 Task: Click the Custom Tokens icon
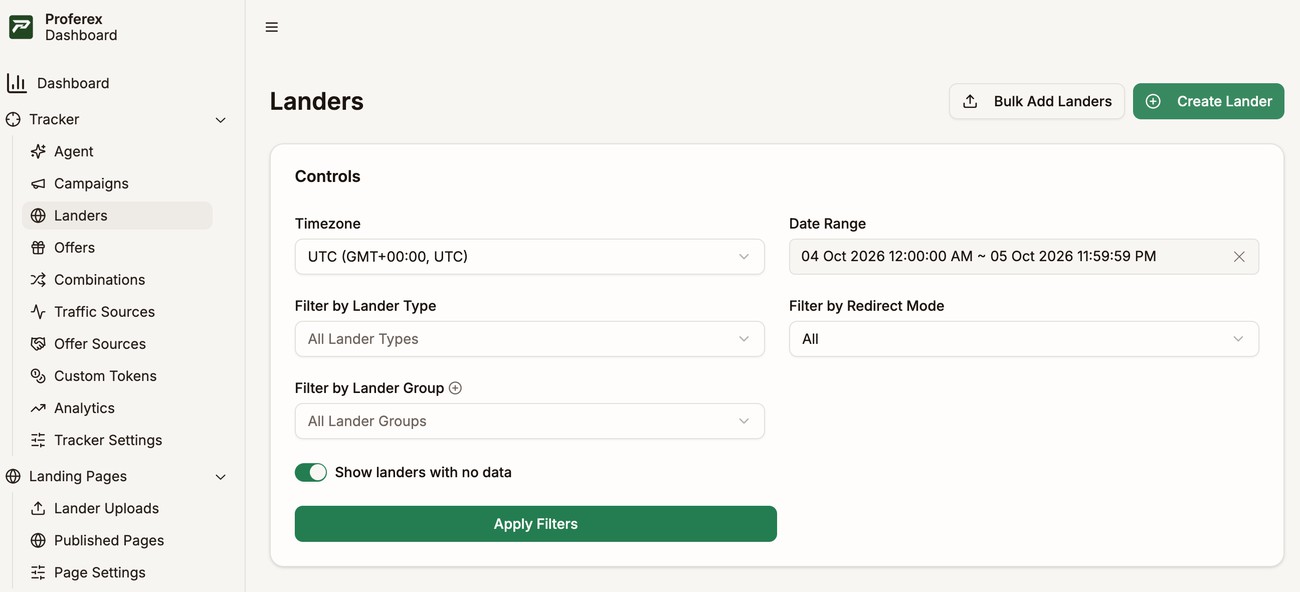click(x=38, y=376)
